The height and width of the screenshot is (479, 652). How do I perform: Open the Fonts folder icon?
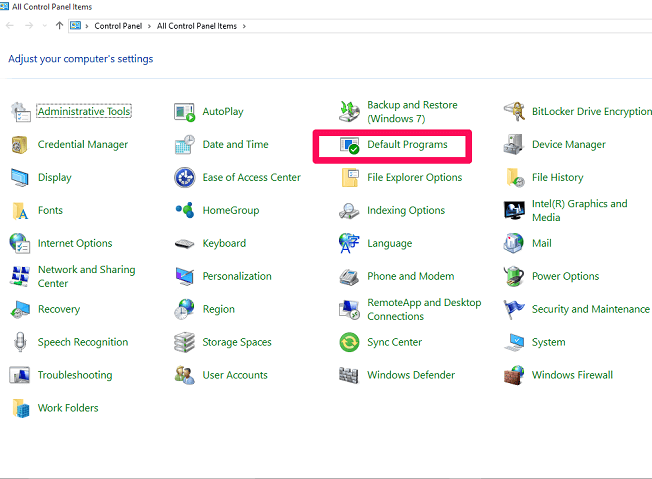pyautogui.click(x=20, y=211)
